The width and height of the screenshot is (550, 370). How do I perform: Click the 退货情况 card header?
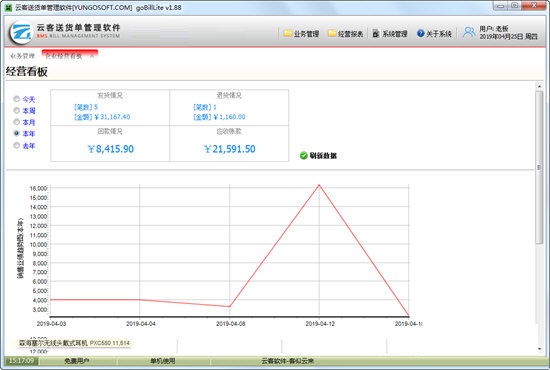(x=229, y=95)
